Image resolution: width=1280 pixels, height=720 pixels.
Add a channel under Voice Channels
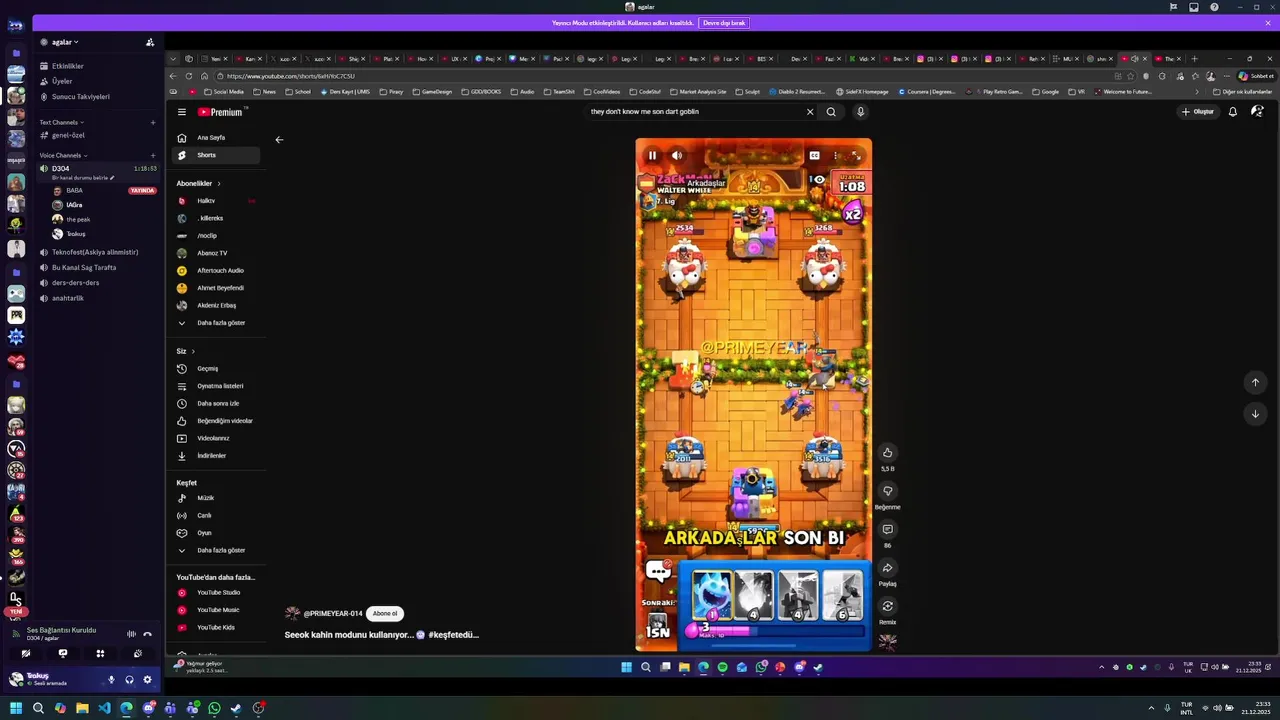(153, 155)
